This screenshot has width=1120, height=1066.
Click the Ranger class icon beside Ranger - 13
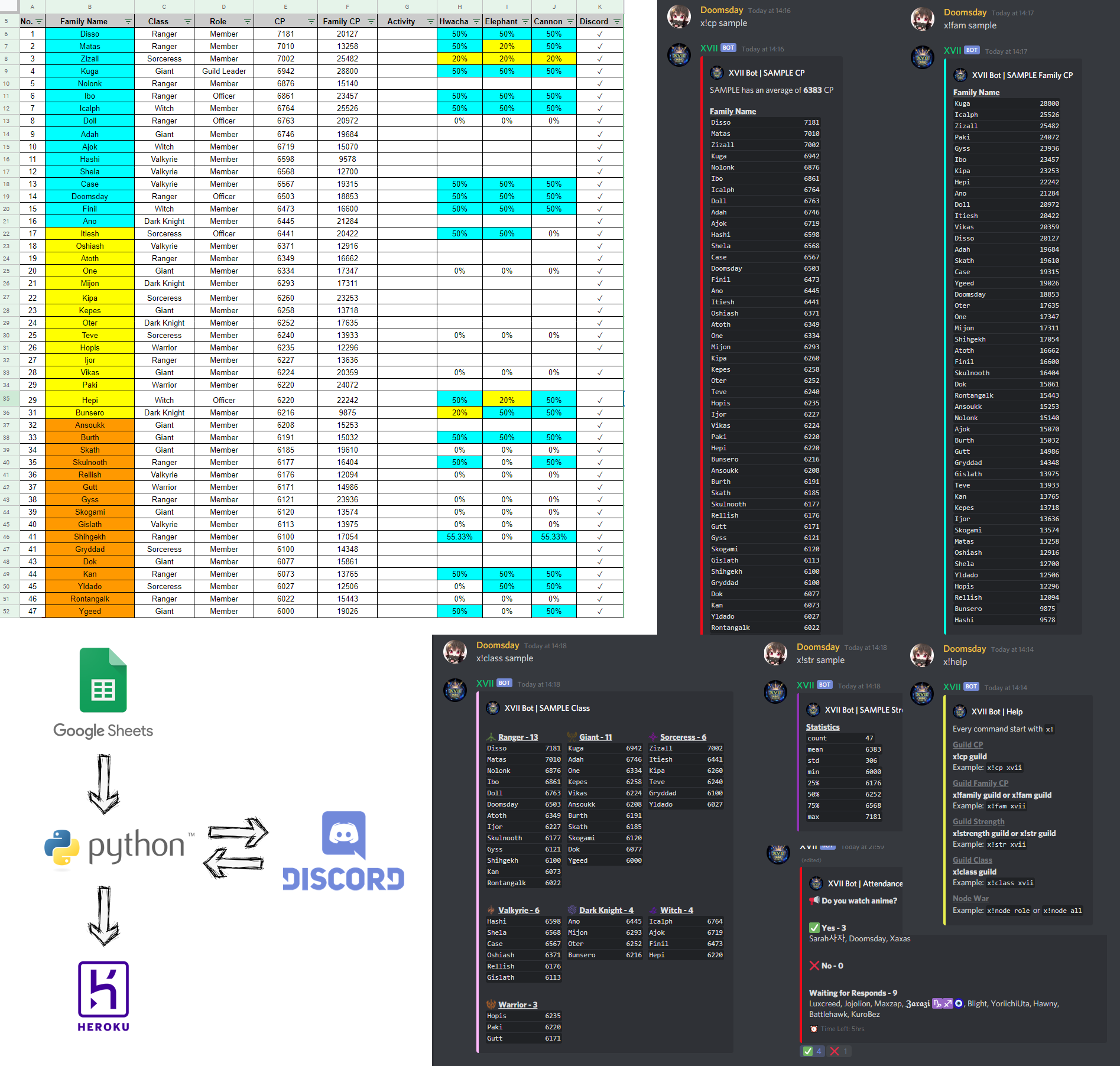coord(491,737)
